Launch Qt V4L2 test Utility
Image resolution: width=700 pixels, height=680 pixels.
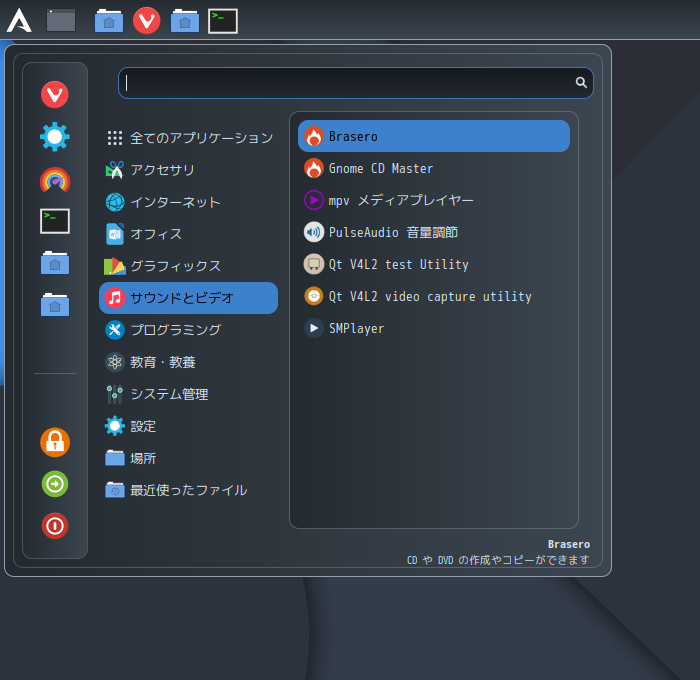coord(434,264)
